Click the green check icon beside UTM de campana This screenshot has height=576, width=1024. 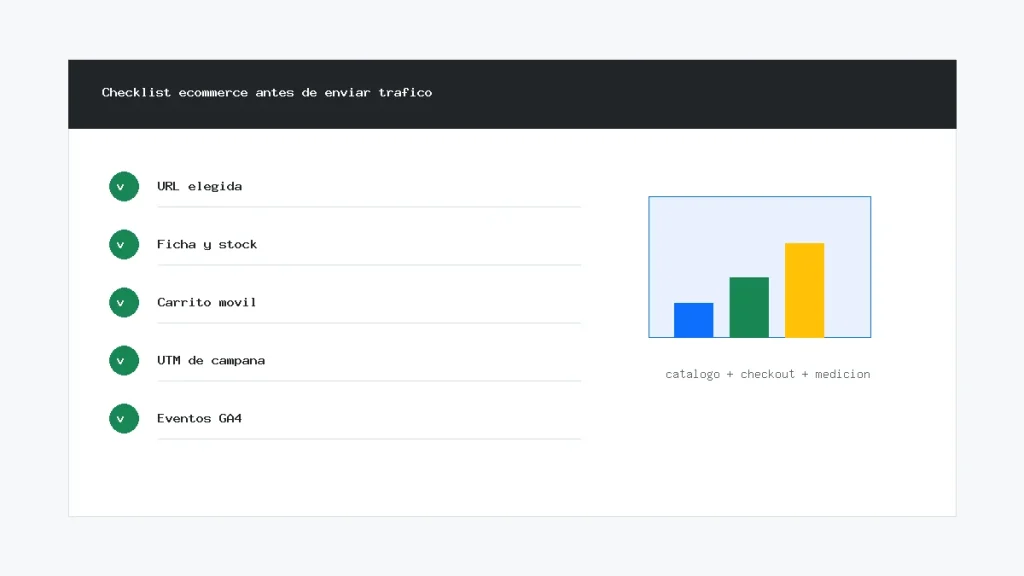124,360
